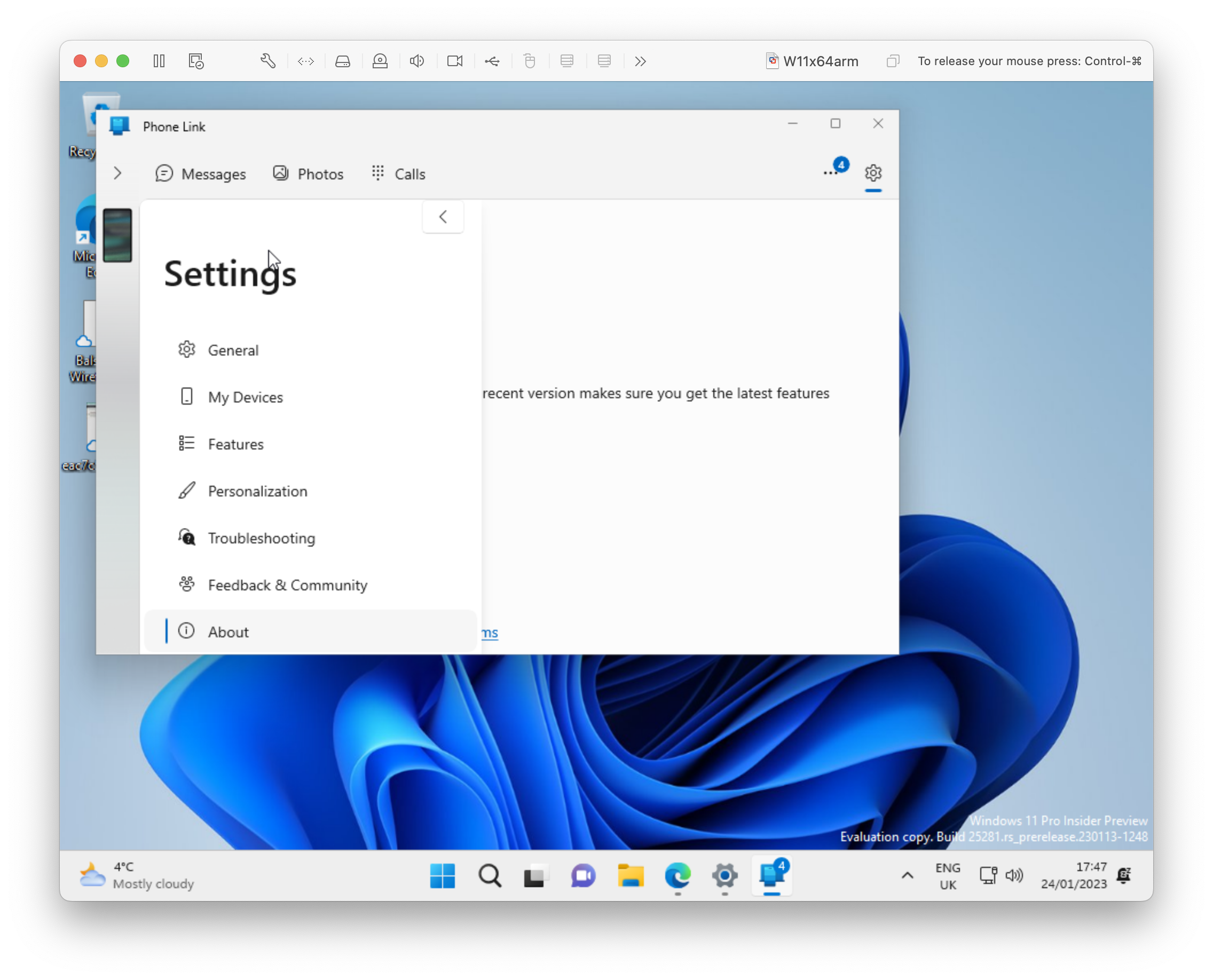Select the About settings item
The width and height of the screenshot is (1213, 980).
point(228,633)
